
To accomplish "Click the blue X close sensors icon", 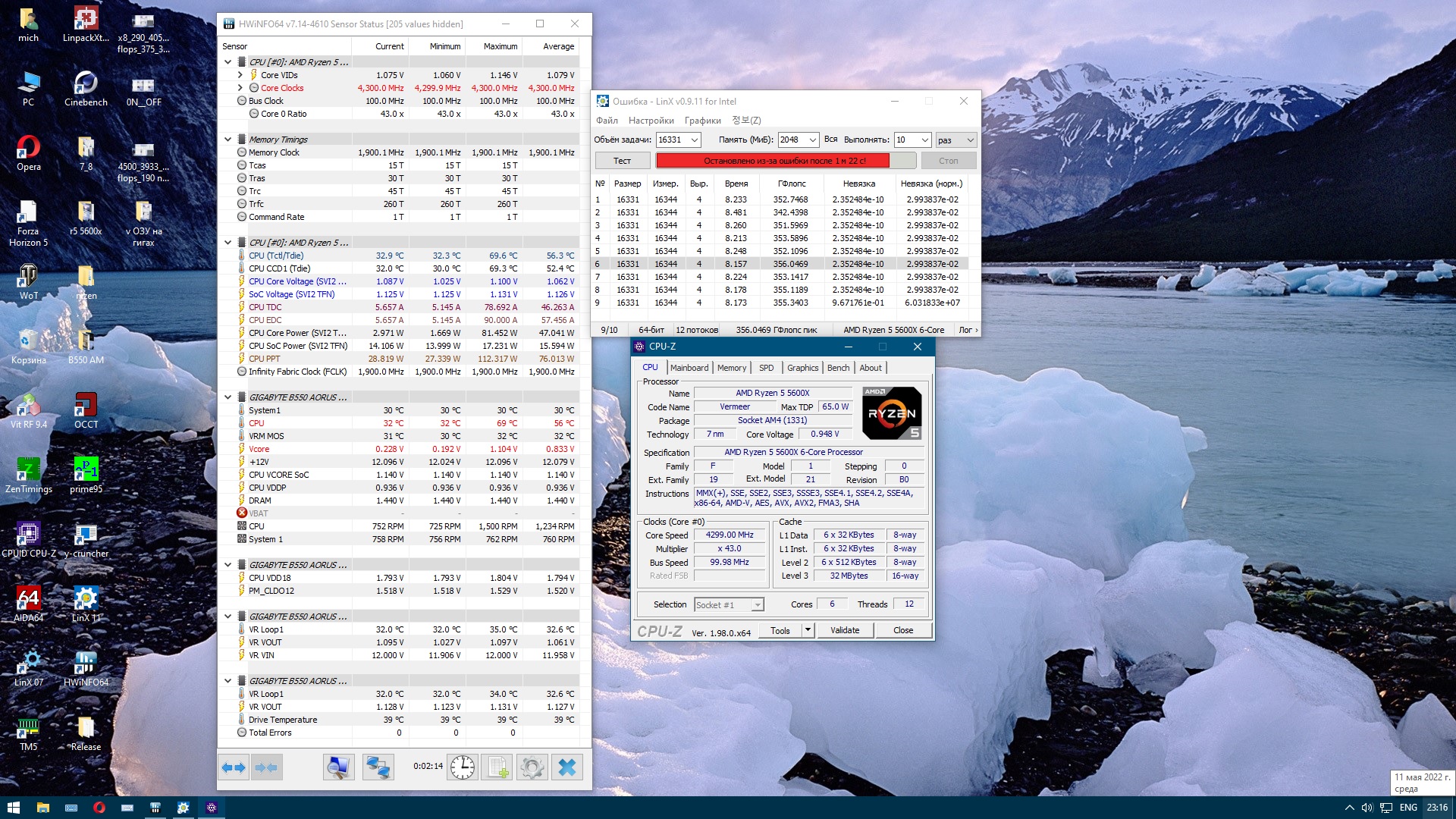I will pyautogui.click(x=567, y=767).
